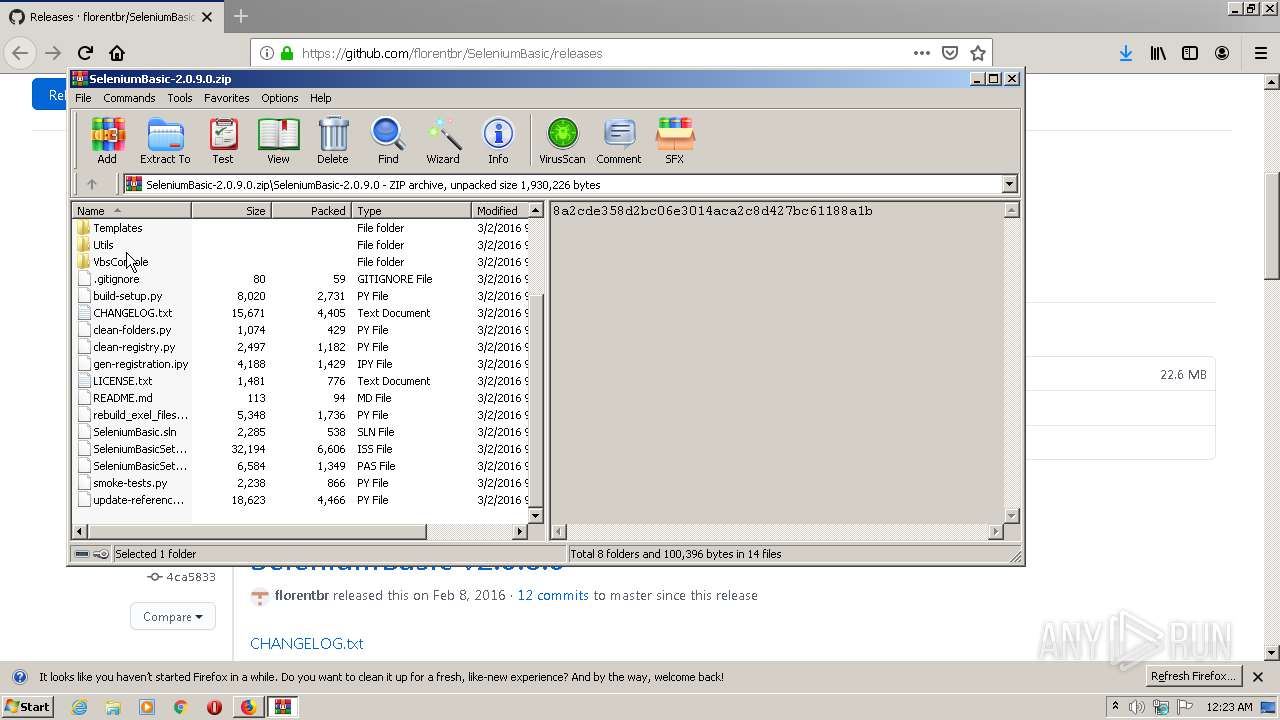Click the Refresh Firefox button
Viewport: 1280px width, 720px height.
coord(1193,676)
